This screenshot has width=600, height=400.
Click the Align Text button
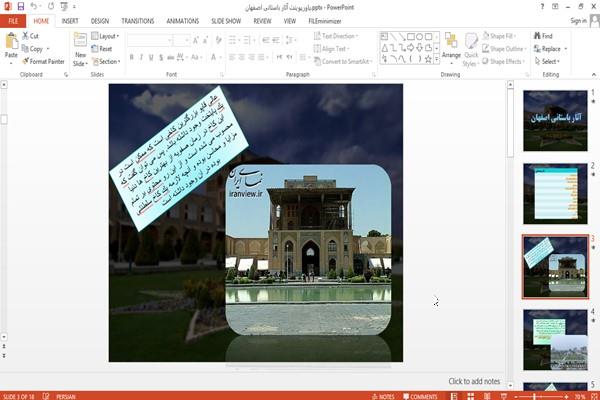click(x=331, y=49)
